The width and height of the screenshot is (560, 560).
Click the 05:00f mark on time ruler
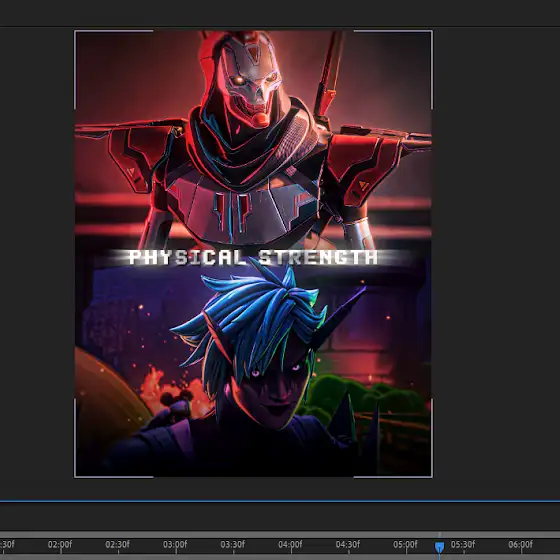point(405,544)
